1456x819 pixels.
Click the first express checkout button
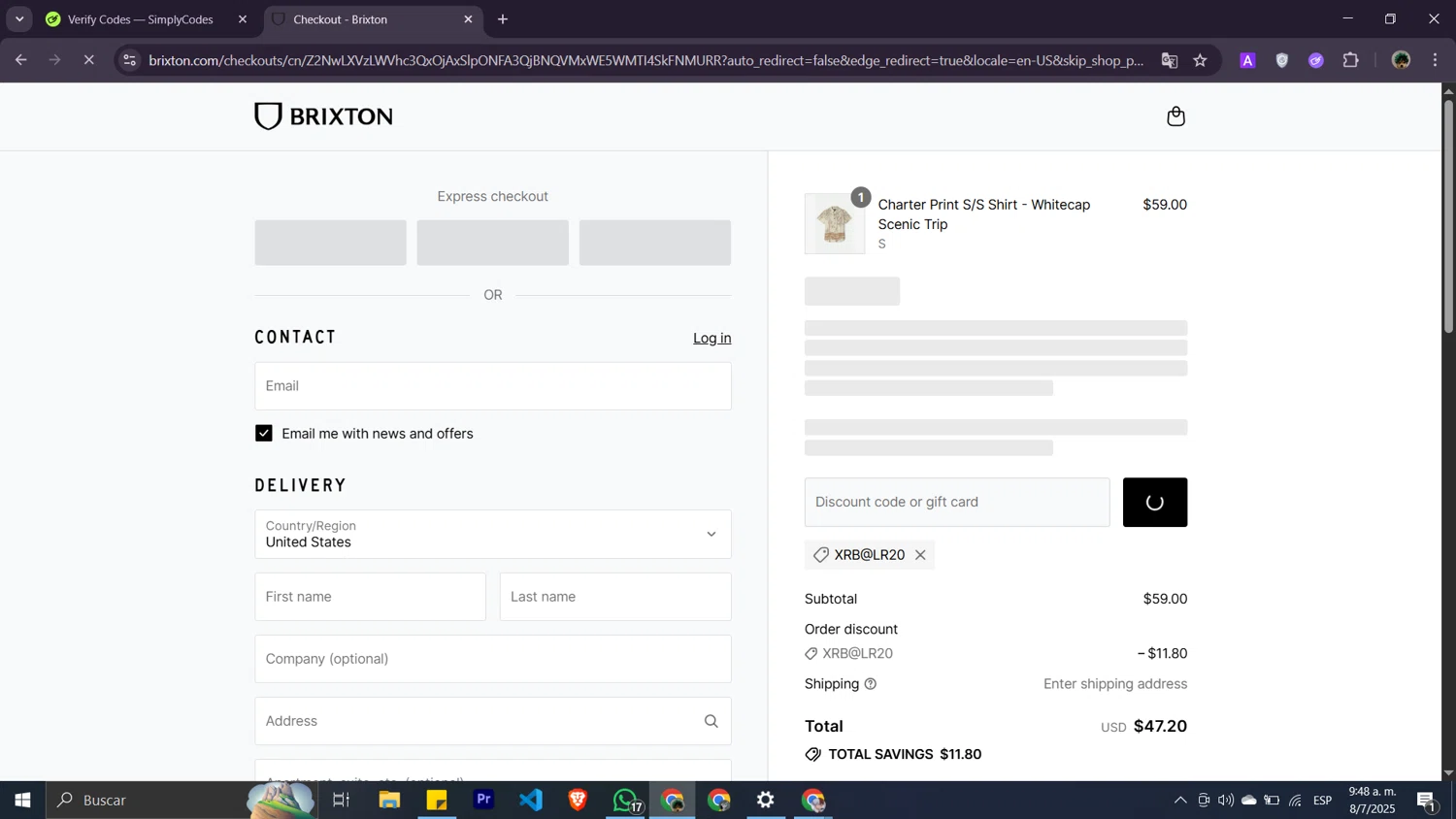(330, 243)
